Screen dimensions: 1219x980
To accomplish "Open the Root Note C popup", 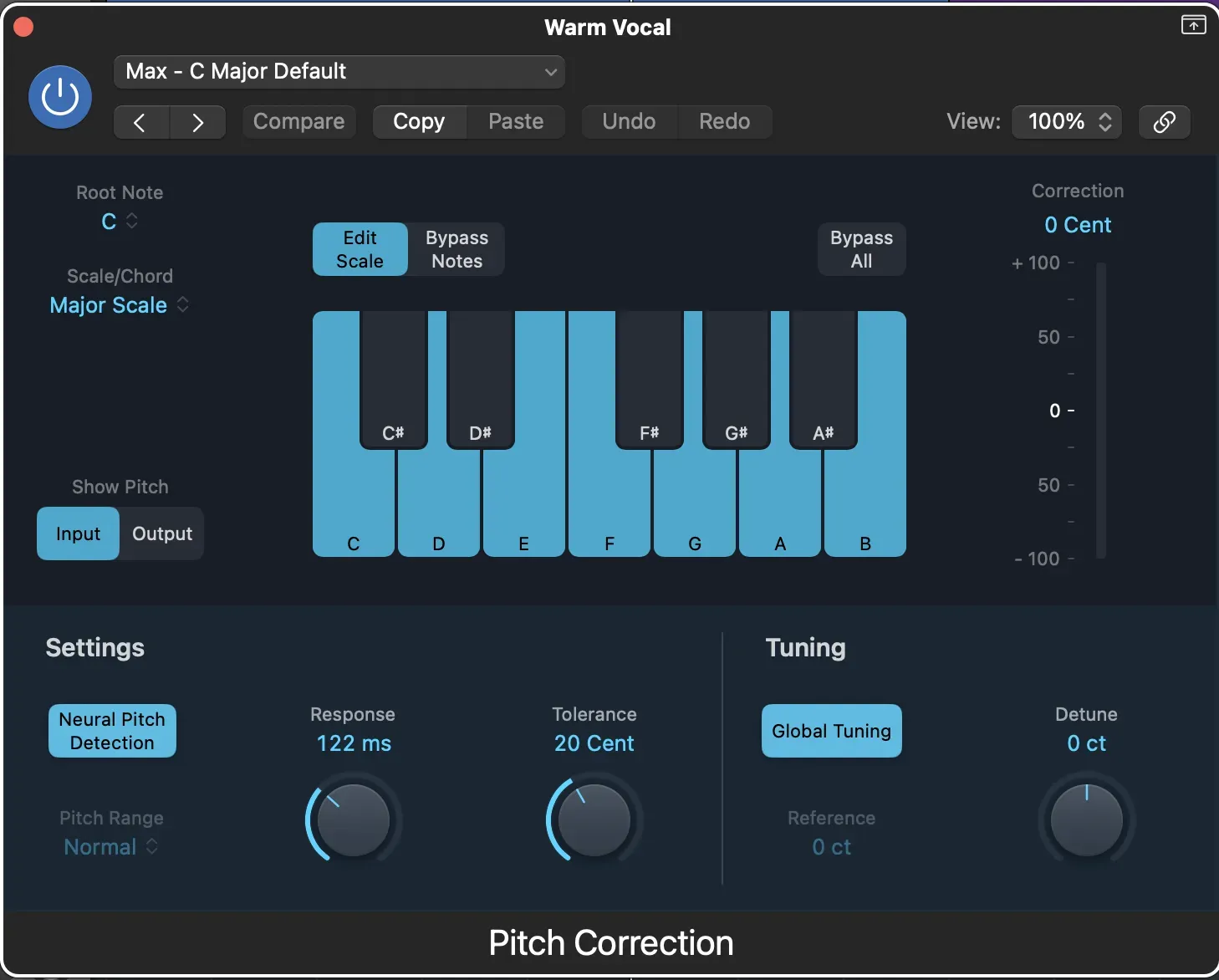I will [x=120, y=222].
